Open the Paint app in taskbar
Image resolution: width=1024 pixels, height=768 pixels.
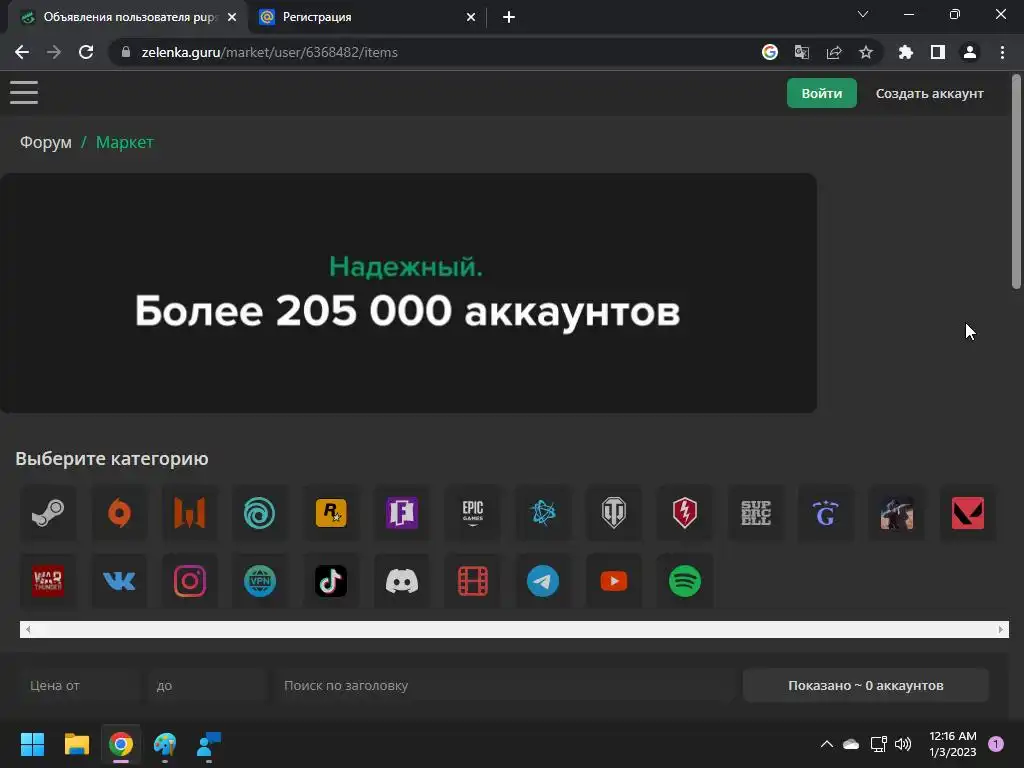click(x=165, y=744)
